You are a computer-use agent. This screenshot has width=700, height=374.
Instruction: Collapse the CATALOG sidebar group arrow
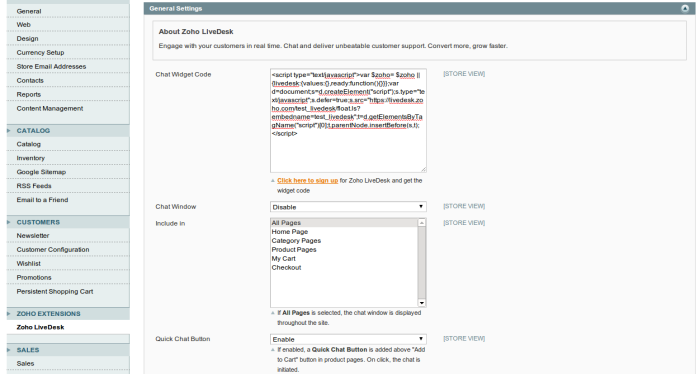(8, 131)
